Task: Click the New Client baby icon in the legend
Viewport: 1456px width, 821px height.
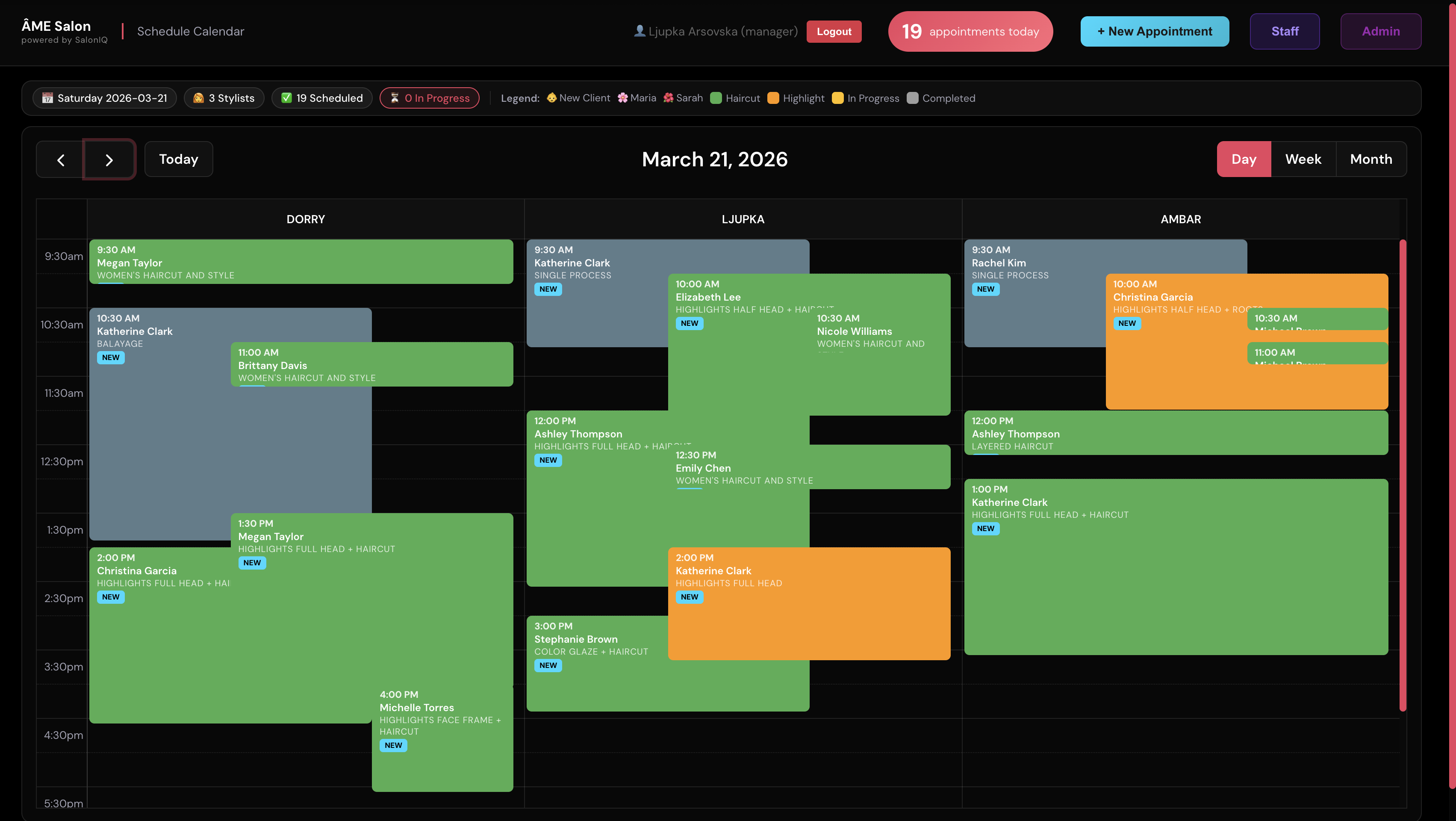Action: tap(551, 98)
